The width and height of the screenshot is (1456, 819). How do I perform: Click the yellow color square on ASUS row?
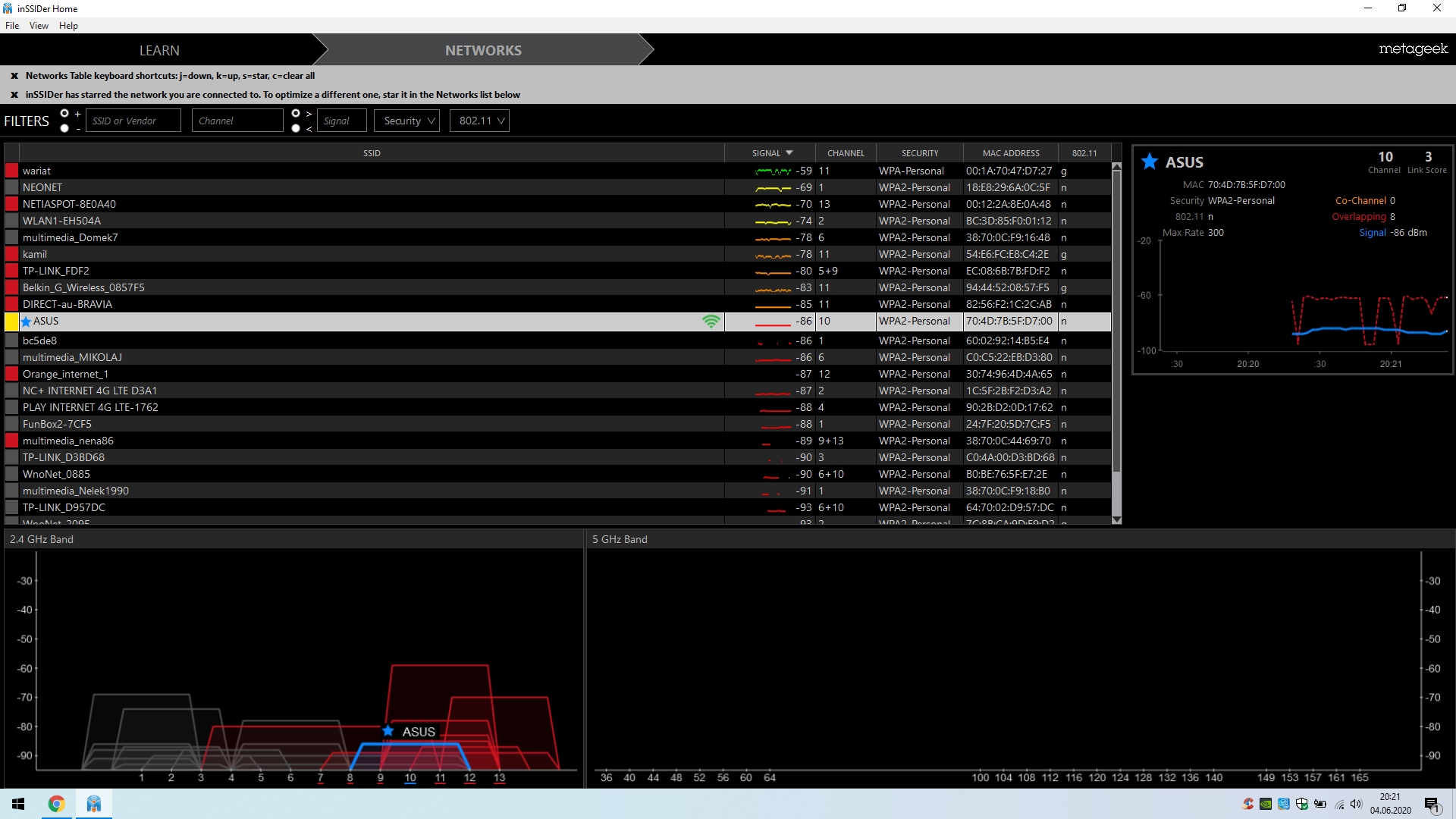tap(11, 322)
